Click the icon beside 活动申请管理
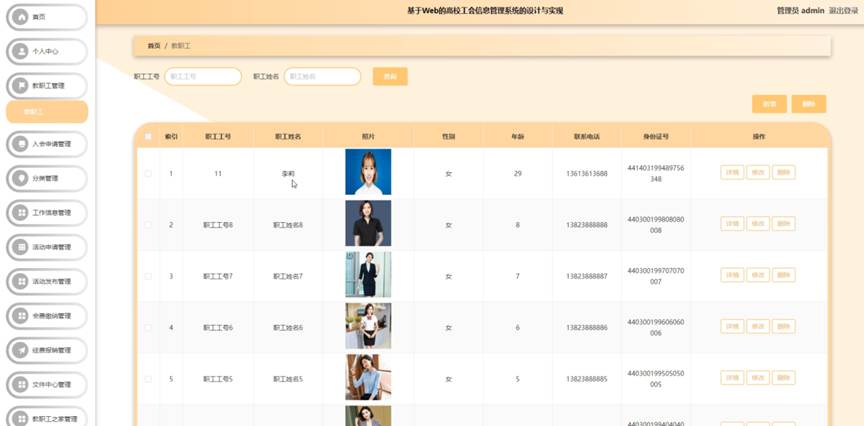This screenshot has height=426, width=864. click(20, 247)
